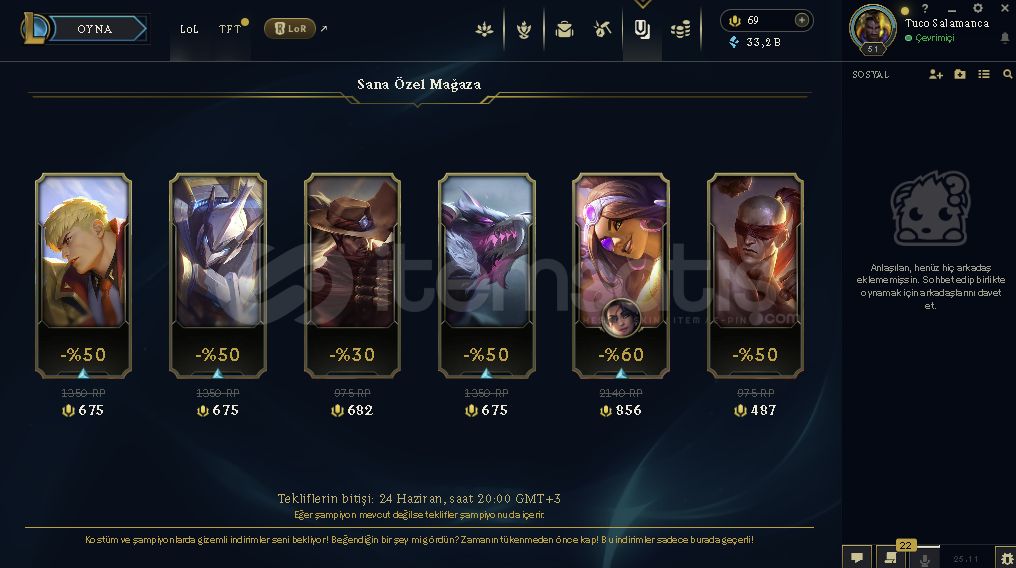Click the add friend icon

pyautogui.click(x=935, y=74)
